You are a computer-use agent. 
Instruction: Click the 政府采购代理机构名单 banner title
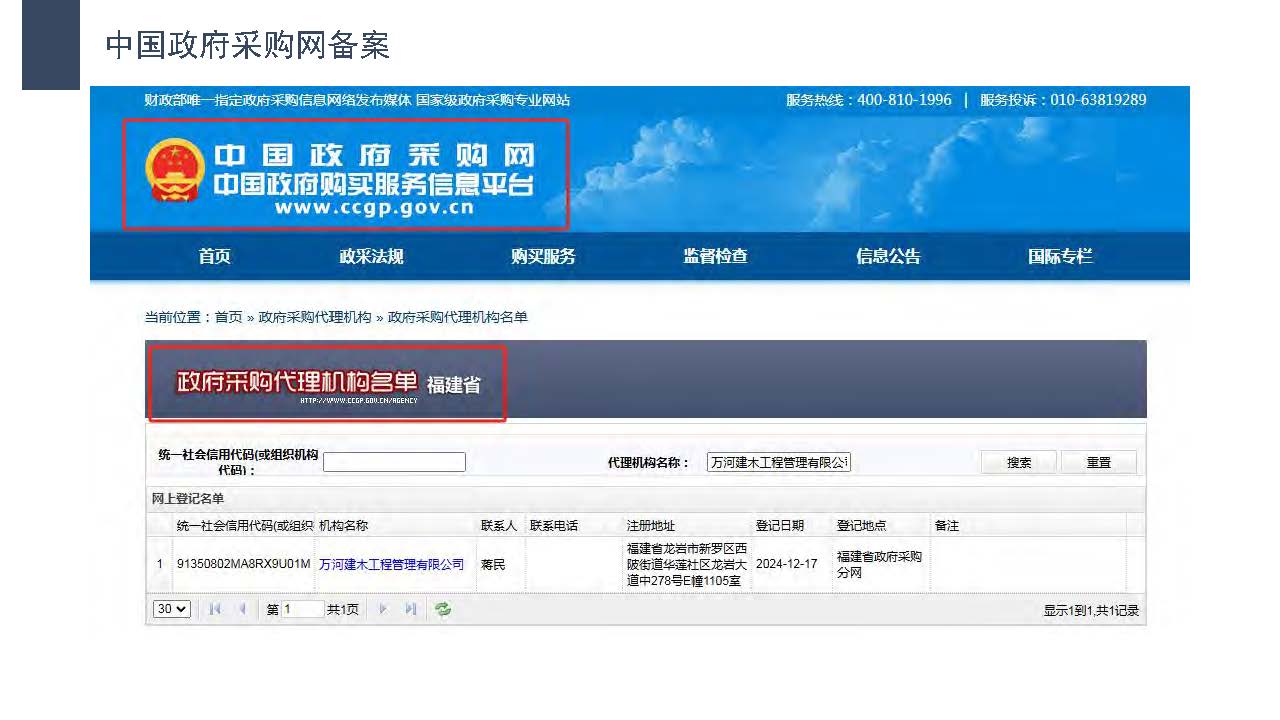coord(296,383)
